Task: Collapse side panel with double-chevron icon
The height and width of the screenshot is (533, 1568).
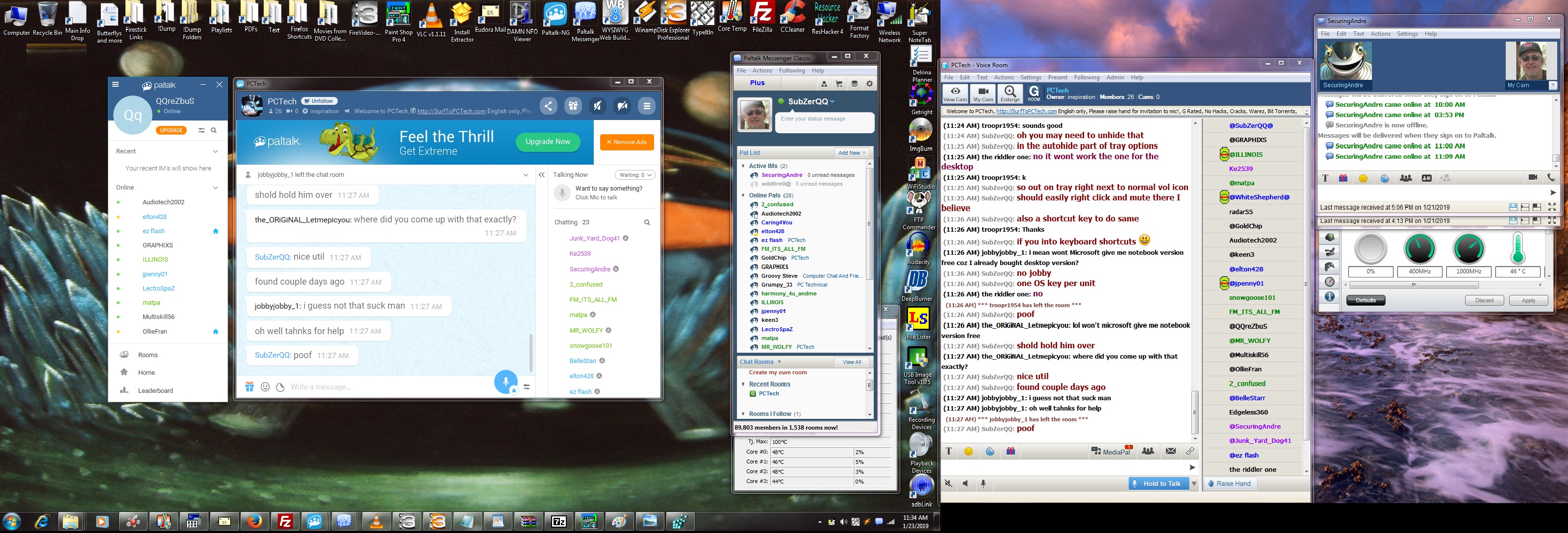Action: 542,174
